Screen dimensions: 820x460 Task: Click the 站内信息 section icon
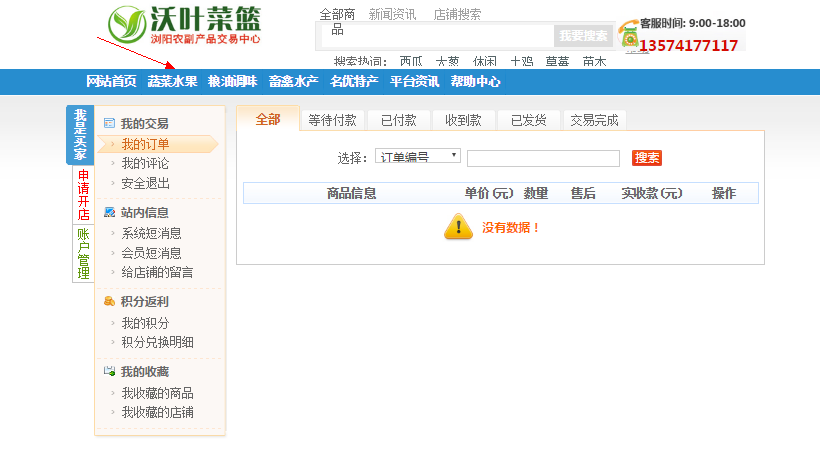[109, 212]
